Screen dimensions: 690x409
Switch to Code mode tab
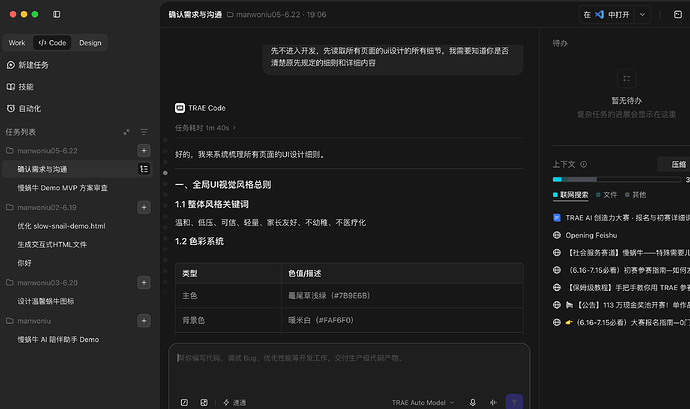52,43
